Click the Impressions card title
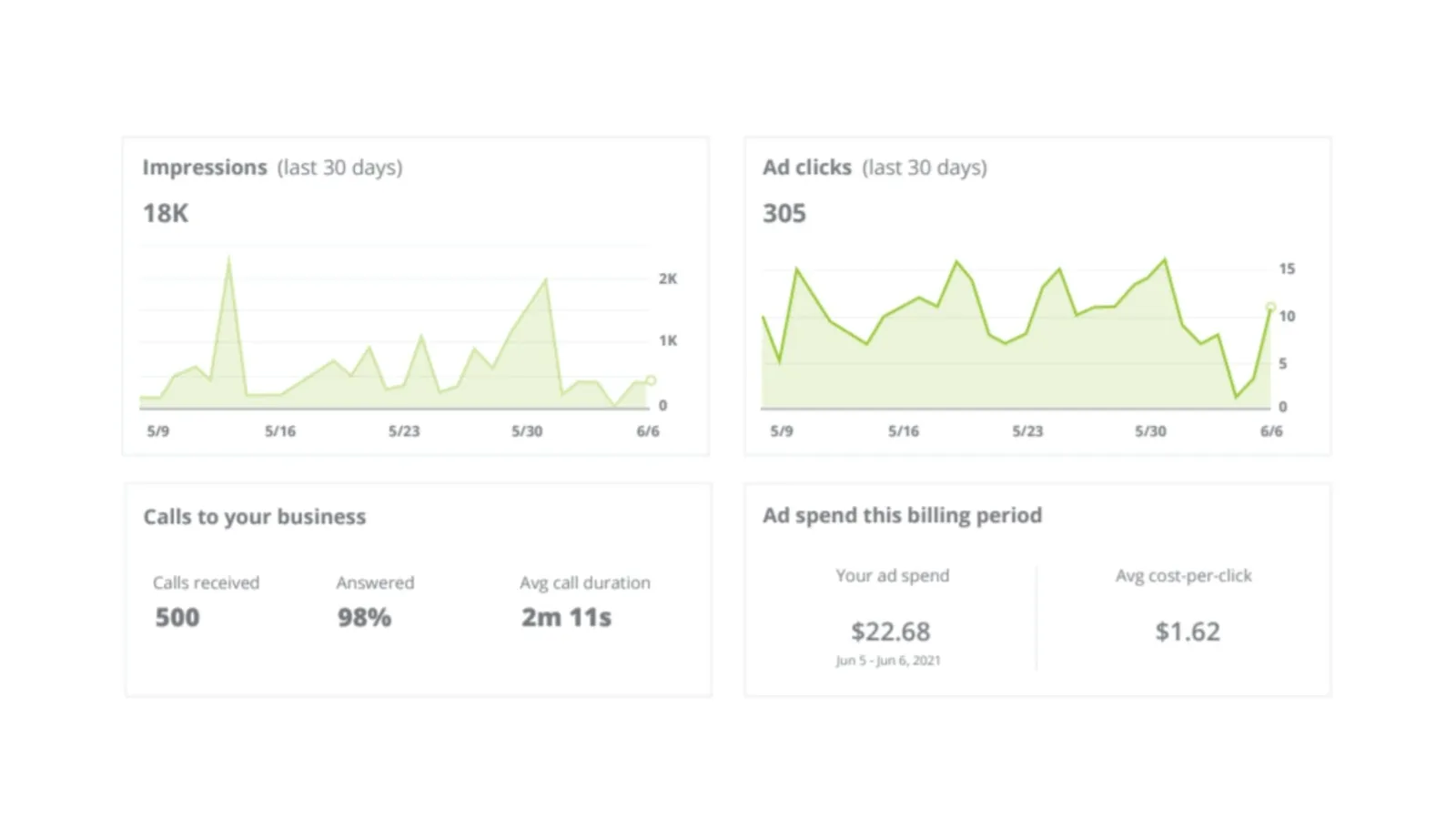This screenshot has height=819, width=1456. point(272,167)
